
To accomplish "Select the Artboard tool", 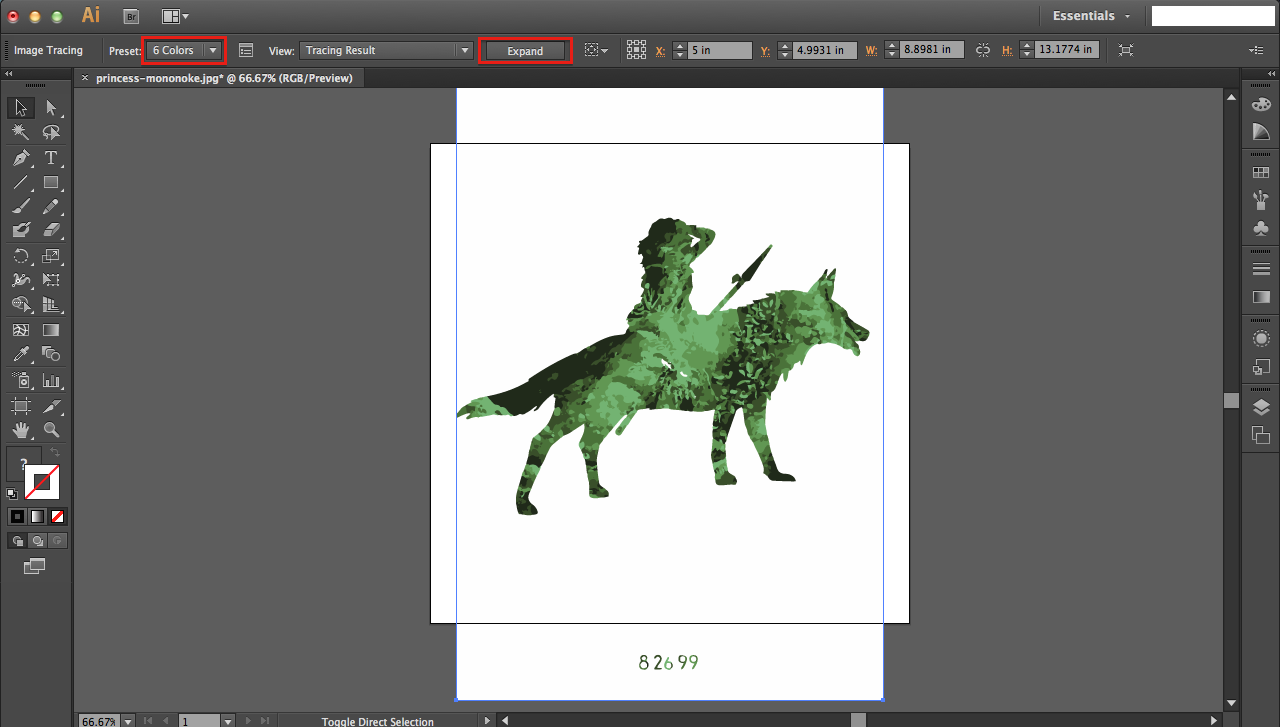I will click(x=21, y=406).
